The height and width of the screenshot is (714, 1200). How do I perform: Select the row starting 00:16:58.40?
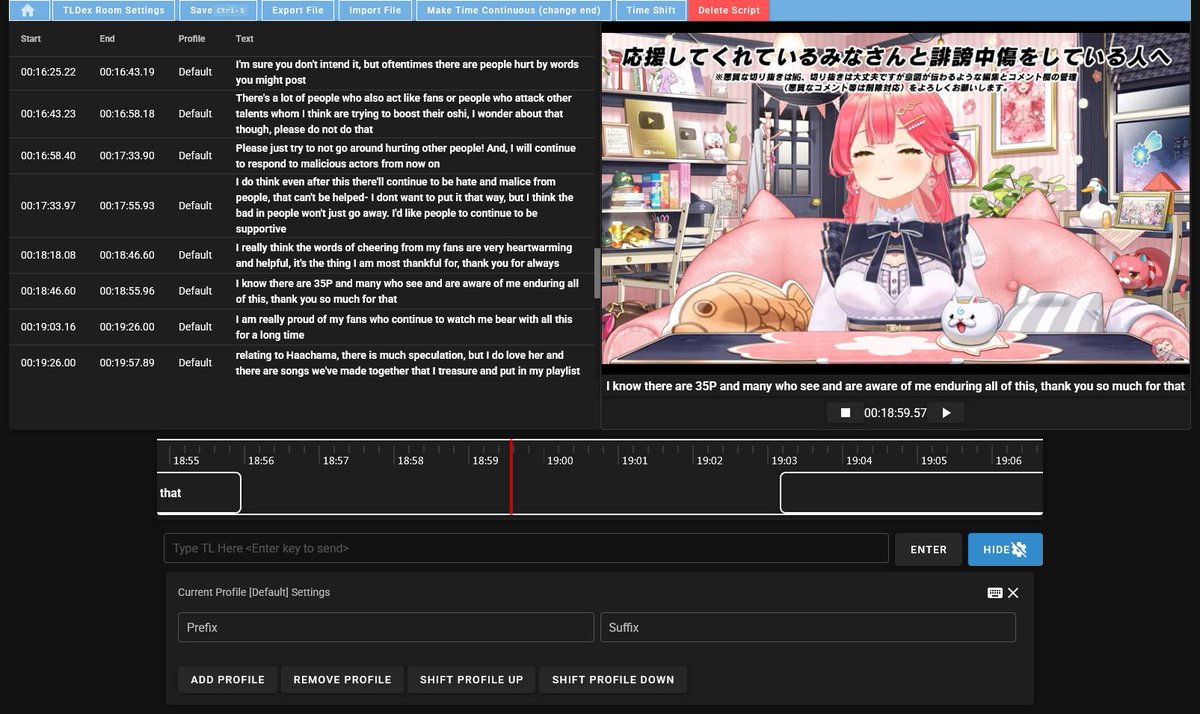[301, 156]
